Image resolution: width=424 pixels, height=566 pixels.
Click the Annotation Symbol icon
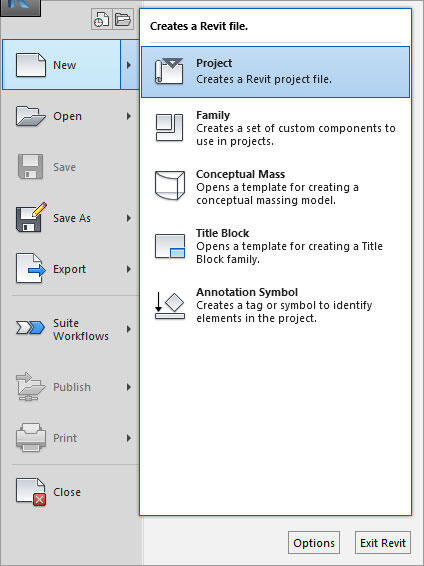pos(170,305)
